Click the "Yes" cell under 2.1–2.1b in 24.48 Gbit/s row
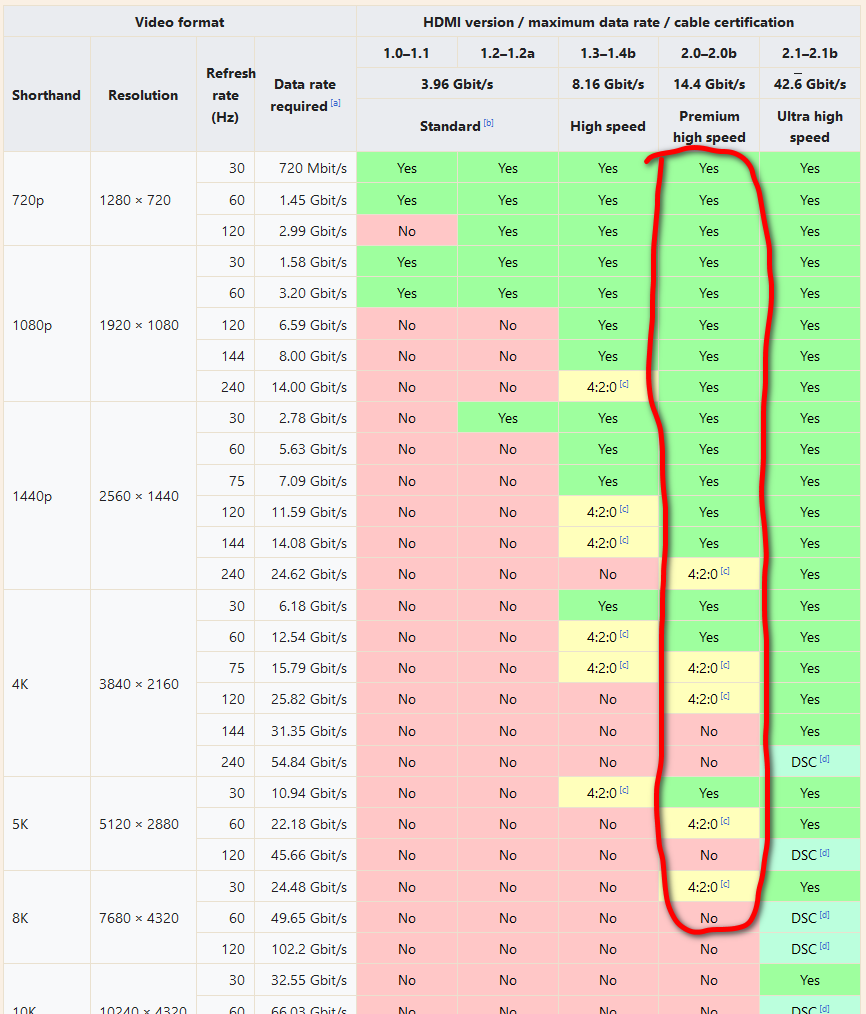Viewport: 866px width, 1014px height. tap(810, 887)
